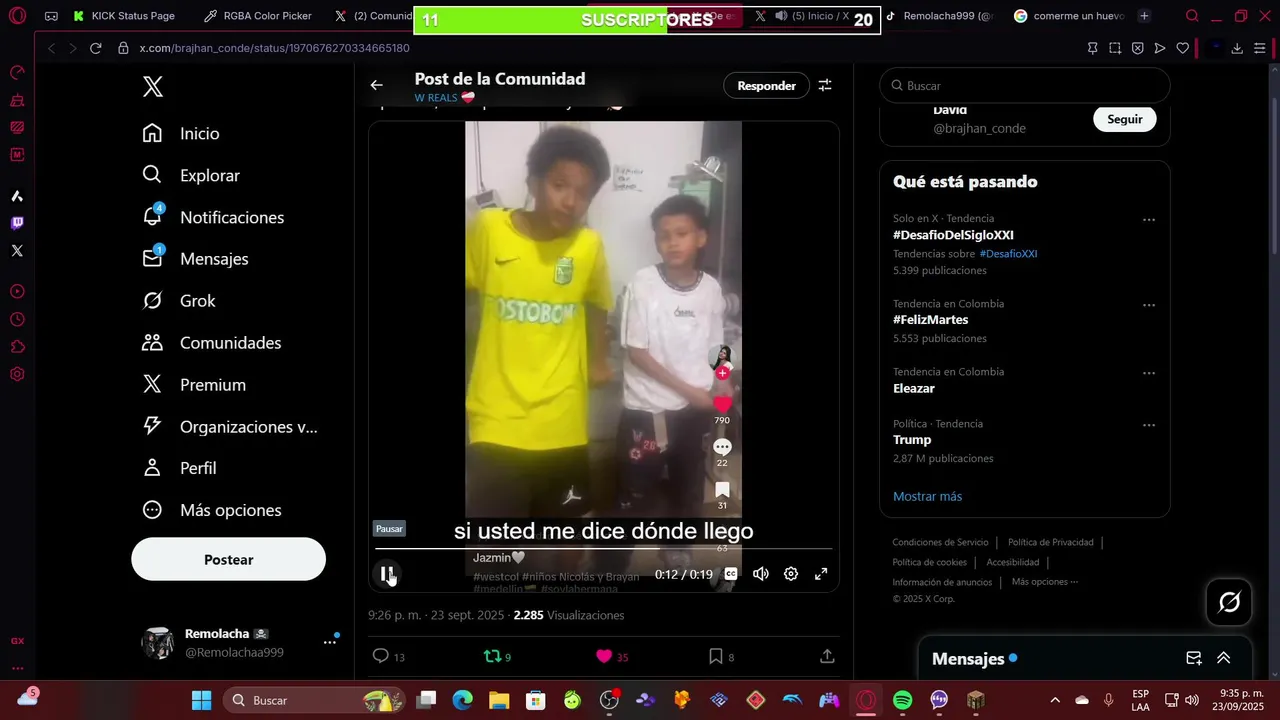Open Spotify from the taskbar
Screen dimensions: 1280x720
(902, 700)
